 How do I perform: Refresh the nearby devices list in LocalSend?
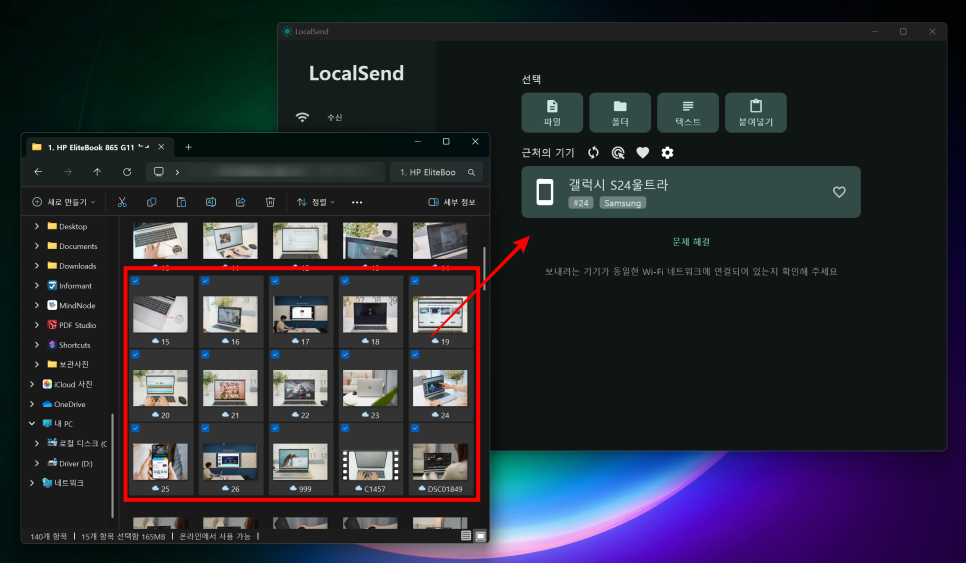pyautogui.click(x=593, y=153)
